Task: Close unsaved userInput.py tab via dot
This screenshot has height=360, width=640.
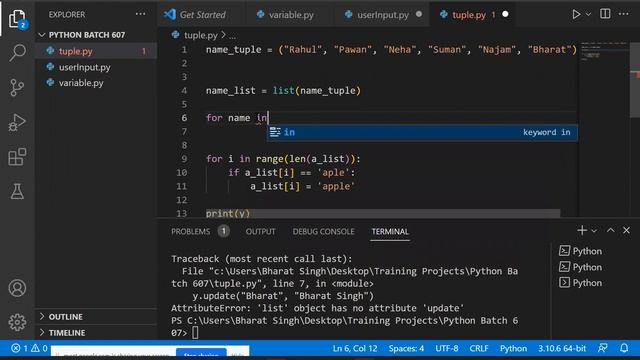Action: [x=419, y=14]
